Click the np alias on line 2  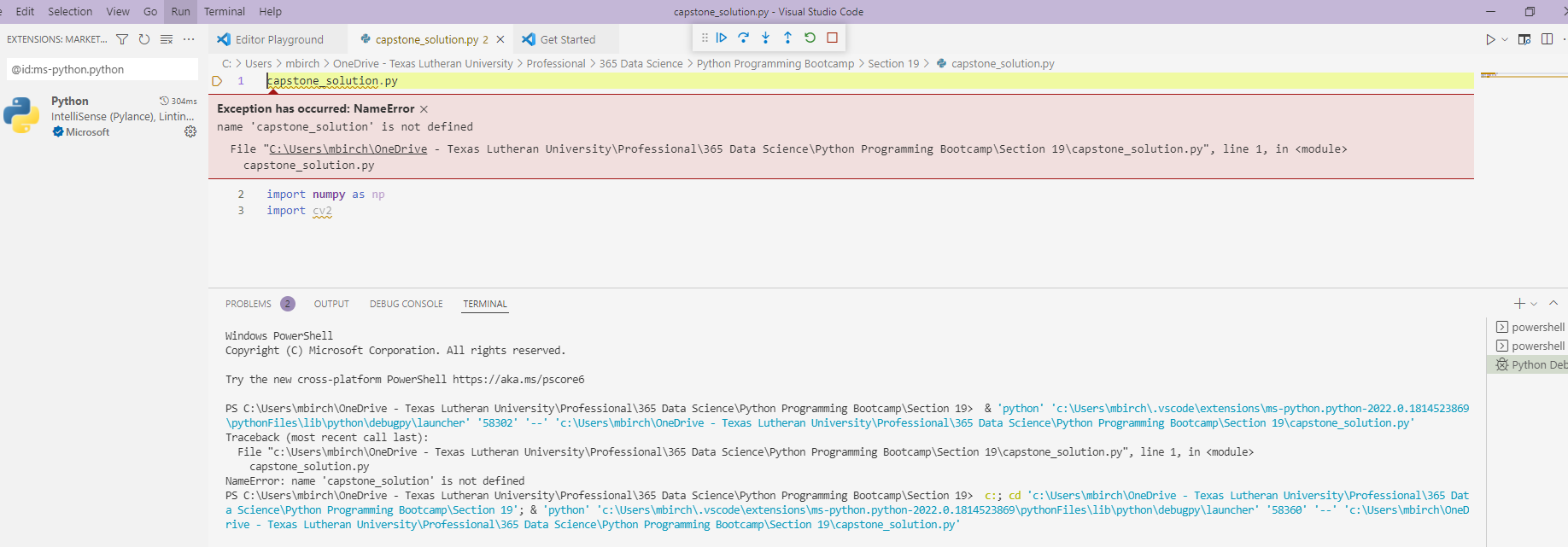pyautogui.click(x=378, y=195)
